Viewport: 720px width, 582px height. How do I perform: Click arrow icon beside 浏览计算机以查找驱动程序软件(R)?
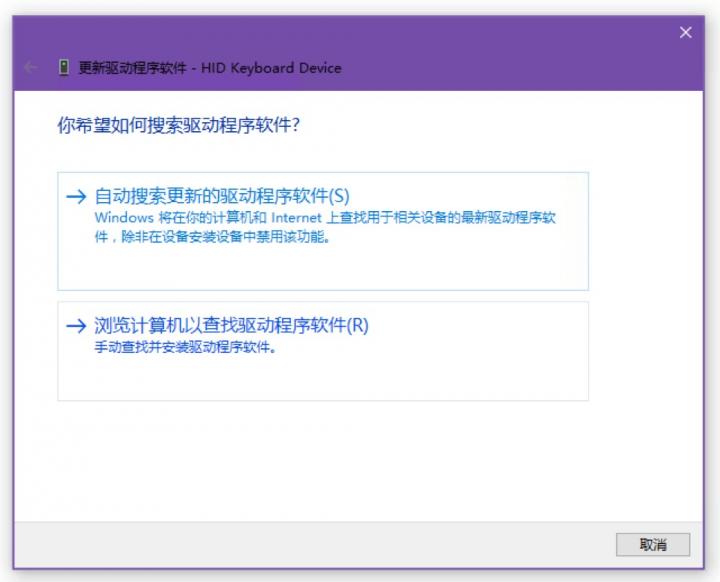tap(76, 326)
